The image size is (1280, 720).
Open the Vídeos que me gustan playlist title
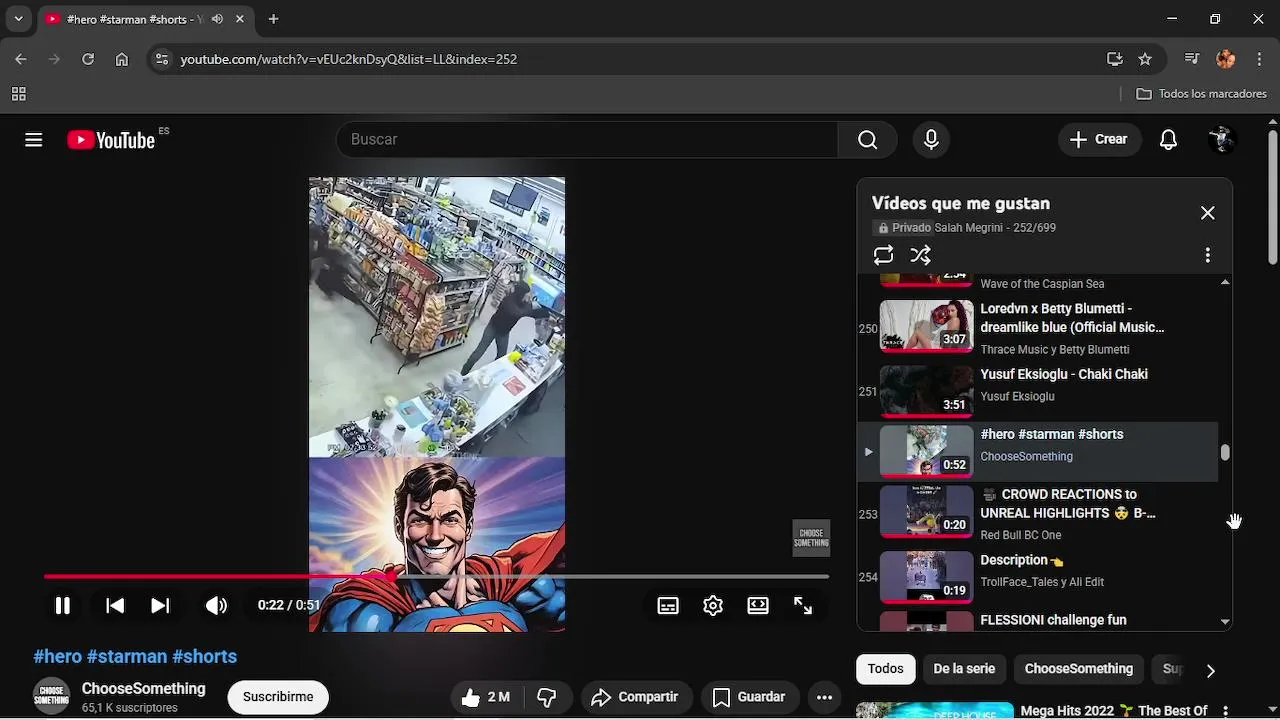coord(960,203)
